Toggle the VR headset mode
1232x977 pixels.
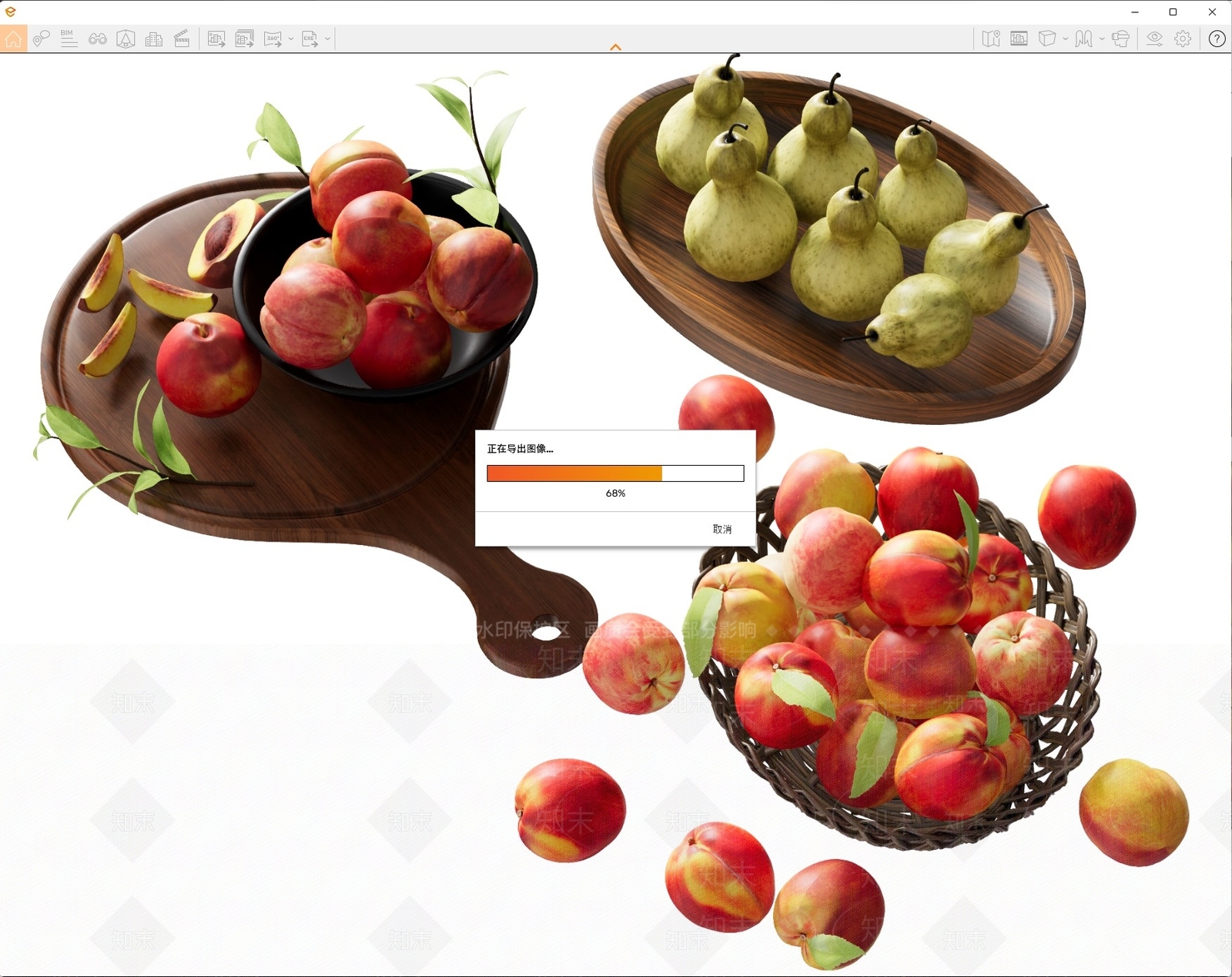coord(1120,38)
